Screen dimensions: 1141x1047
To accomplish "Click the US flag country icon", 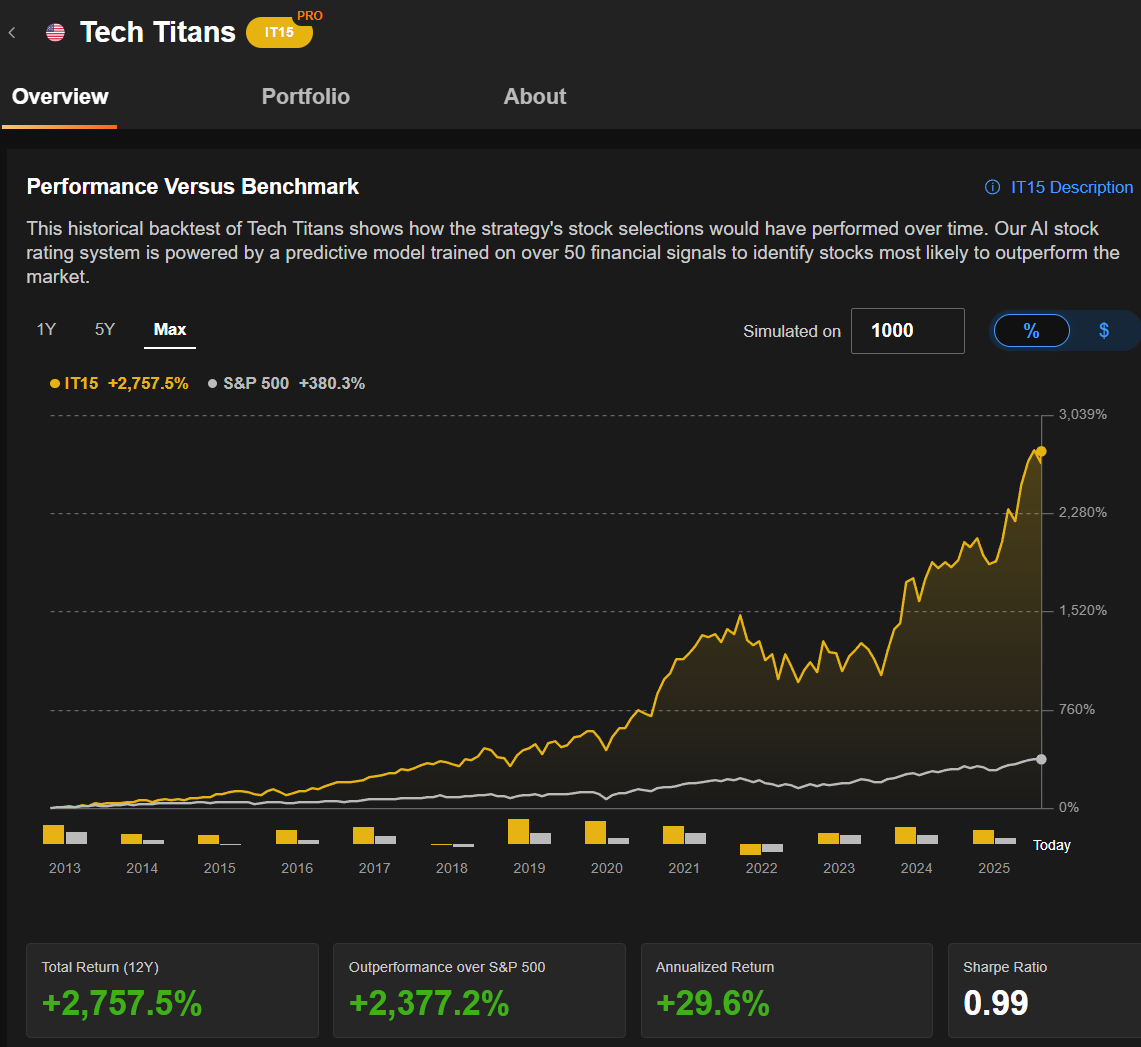I will pos(55,31).
